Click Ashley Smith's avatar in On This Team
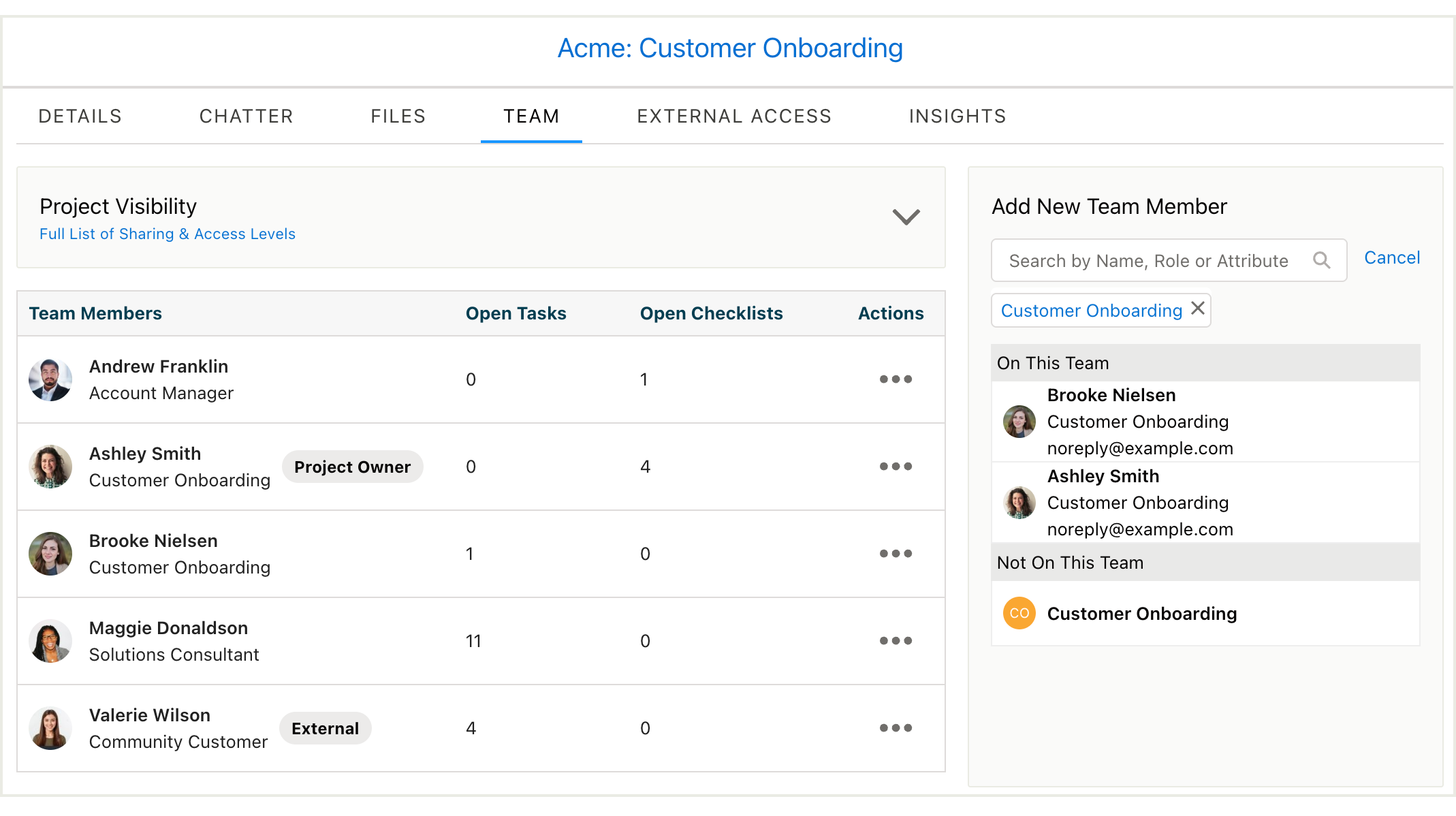1456x816 pixels. coord(1019,503)
